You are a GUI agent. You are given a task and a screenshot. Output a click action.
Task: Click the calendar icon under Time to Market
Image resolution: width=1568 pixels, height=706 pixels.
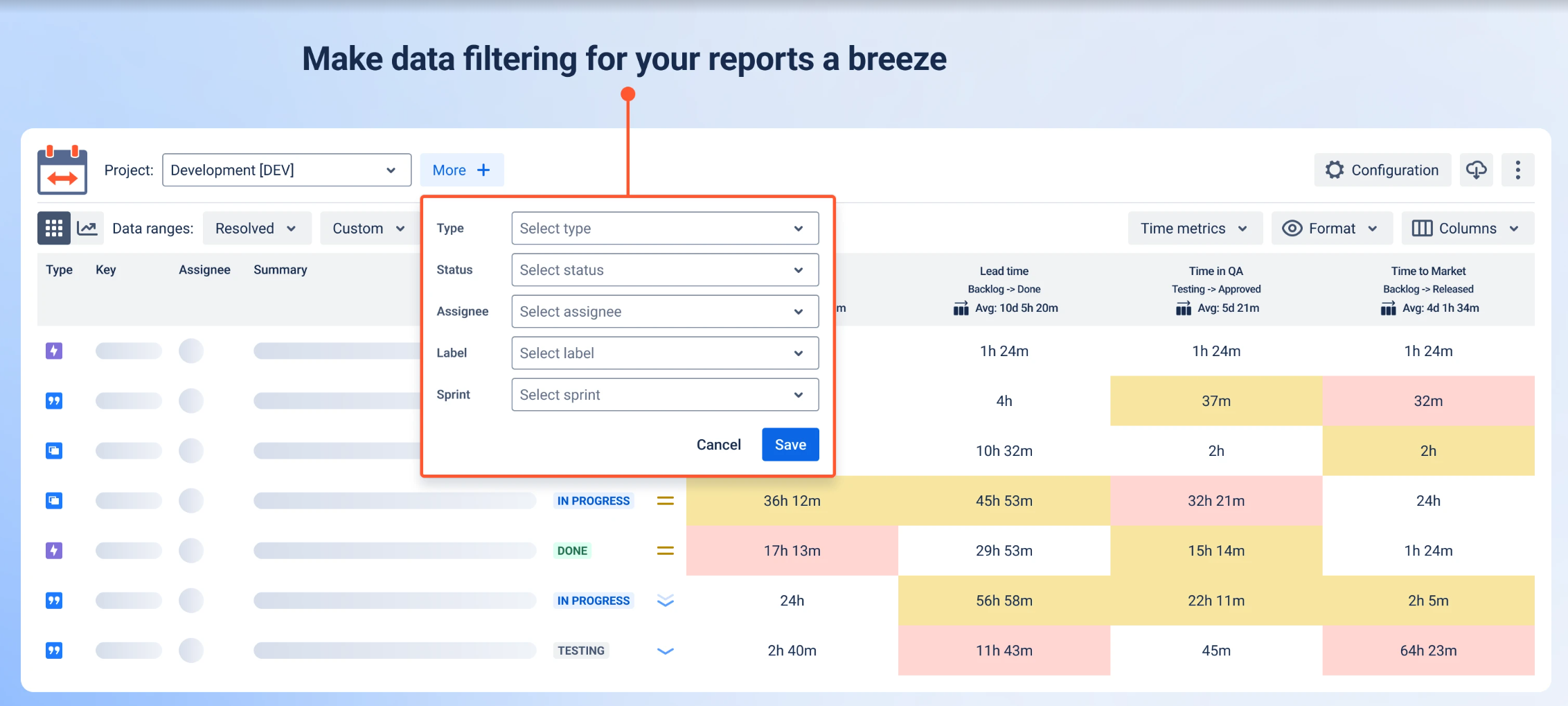(x=1388, y=308)
